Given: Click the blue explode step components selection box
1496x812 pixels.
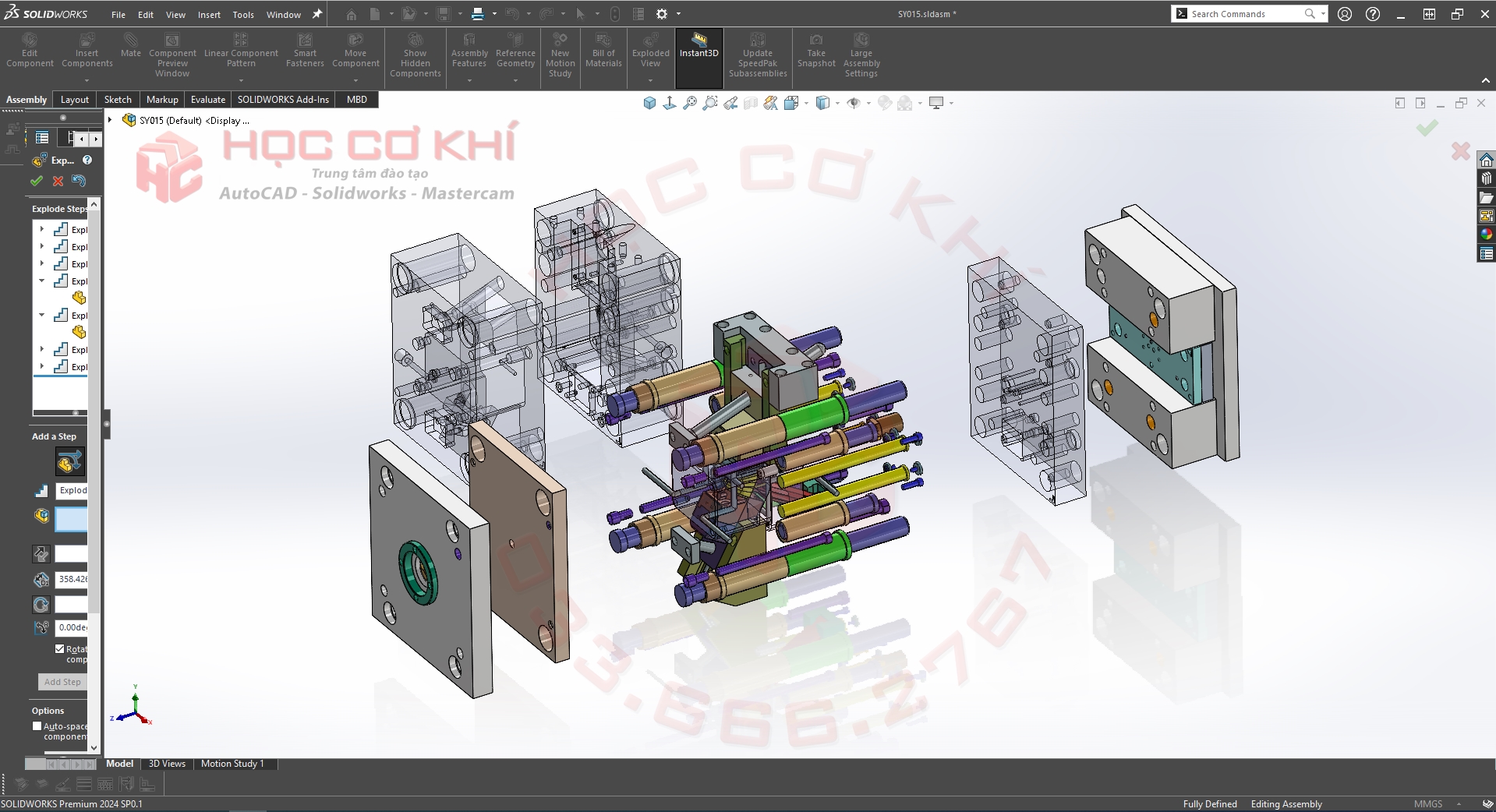Looking at the screenshot, I should (x=71, y=519).
